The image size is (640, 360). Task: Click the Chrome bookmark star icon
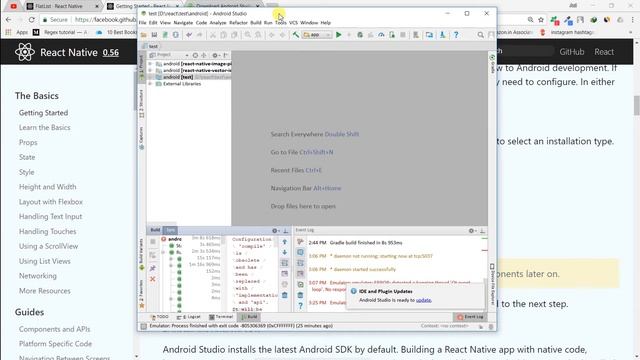(541, 20)
